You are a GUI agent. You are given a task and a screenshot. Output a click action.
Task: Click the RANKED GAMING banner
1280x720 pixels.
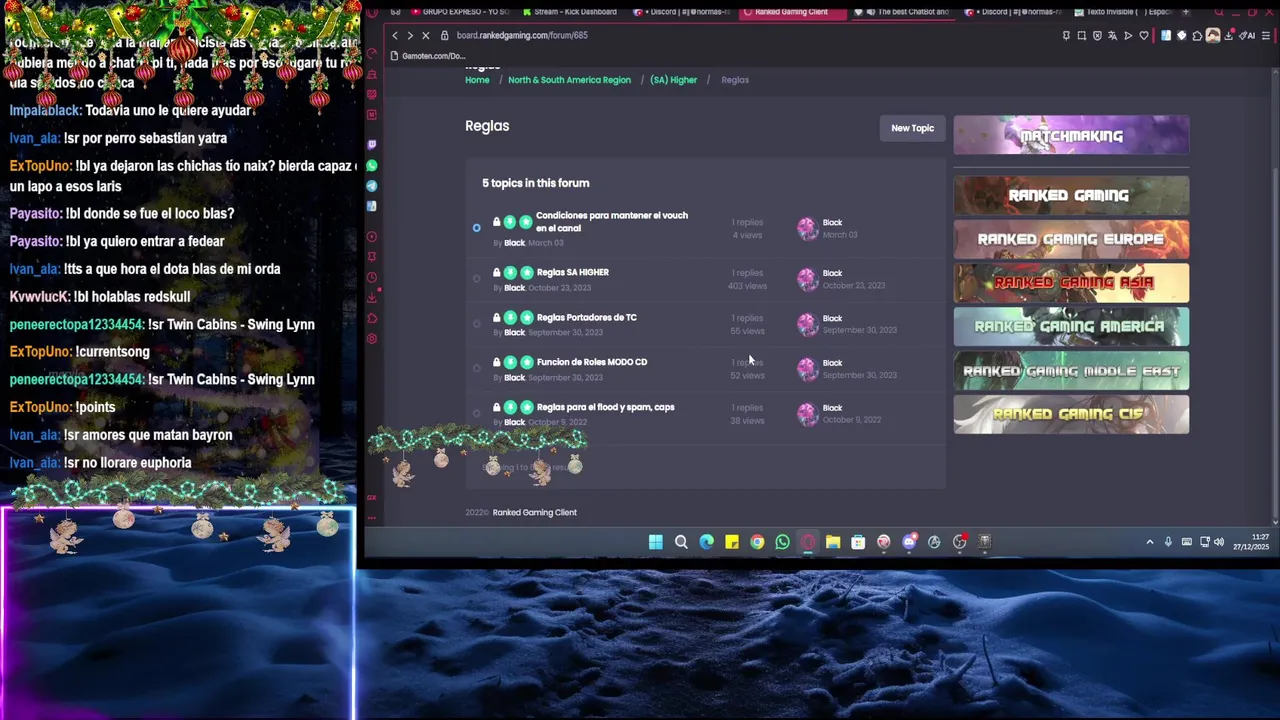[1071, 195]
